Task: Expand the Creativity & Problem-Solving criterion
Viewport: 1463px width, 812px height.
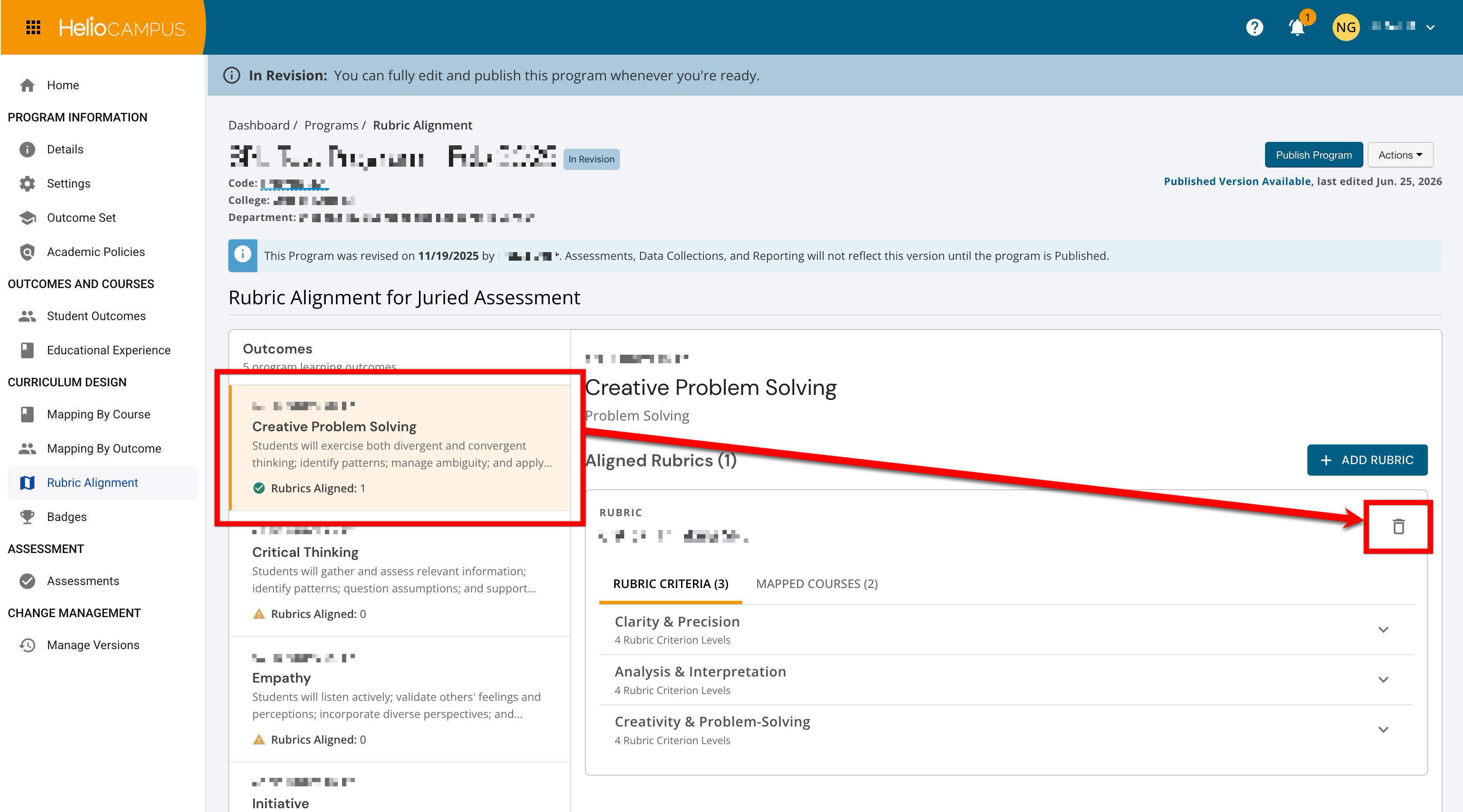Action: coord(1006,730)
